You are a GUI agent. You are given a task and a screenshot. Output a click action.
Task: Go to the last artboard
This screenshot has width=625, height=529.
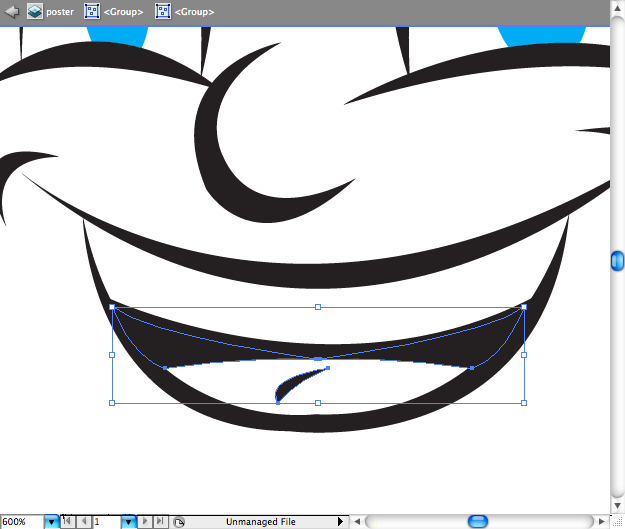tap(160, 521)
